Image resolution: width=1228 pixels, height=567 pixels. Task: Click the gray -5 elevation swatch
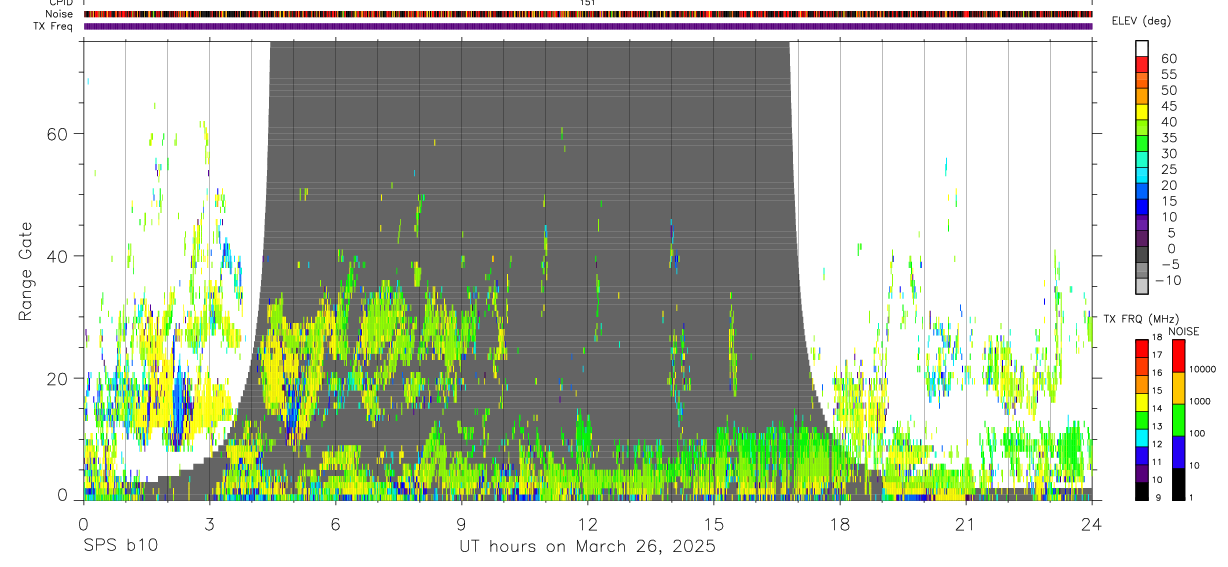[1142, 272]
